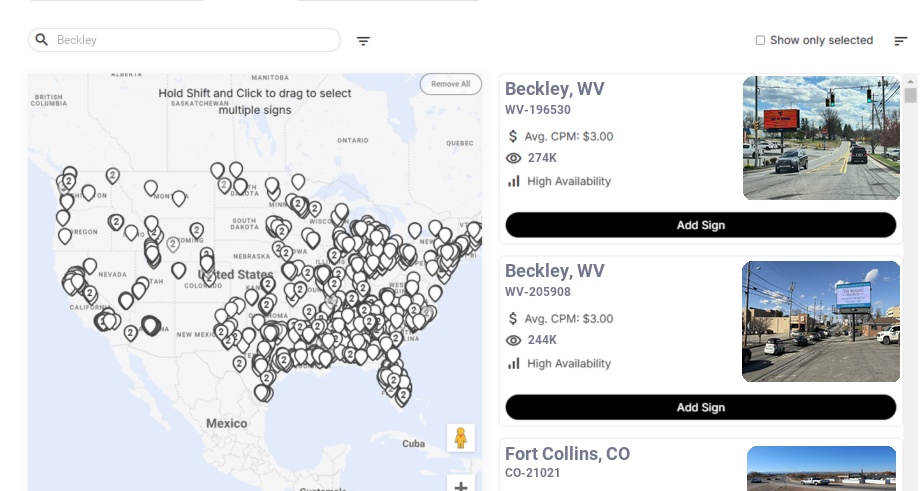Click the sign list scrollbar thumb
The width and height of the screenshot is (920, 491).
[x=910, y=96]
